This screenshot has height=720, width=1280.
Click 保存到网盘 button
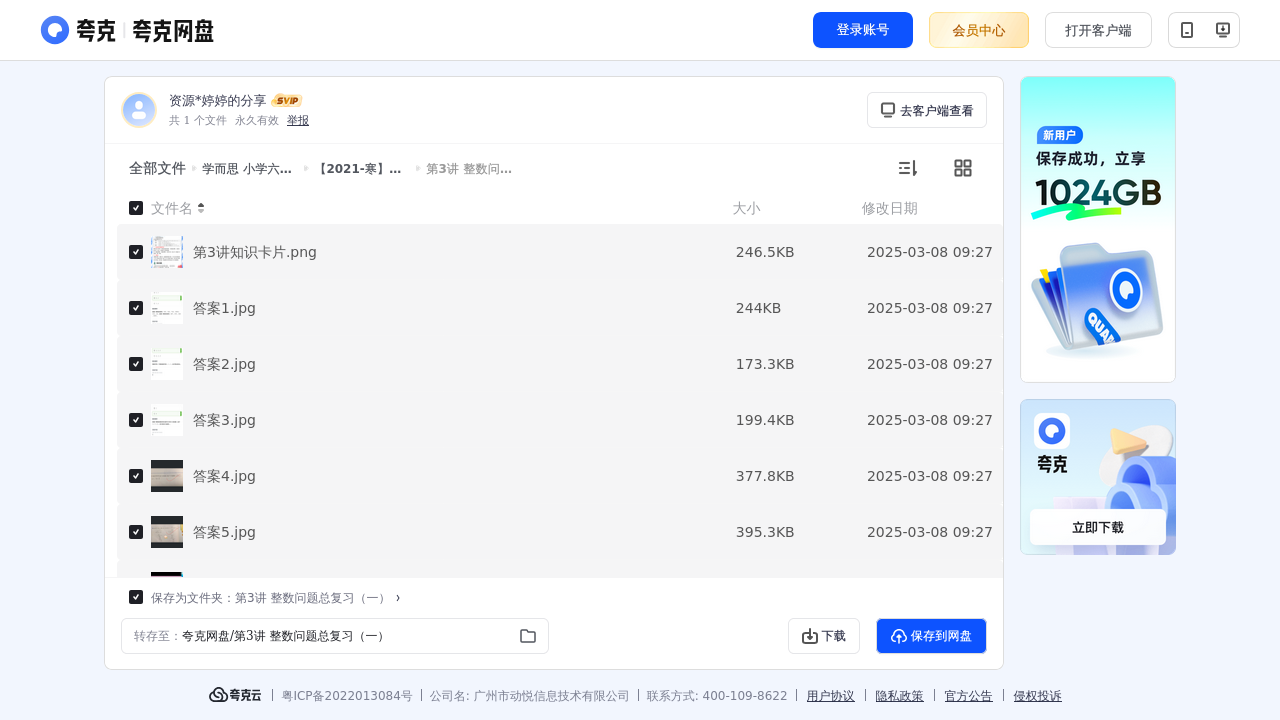click(931, 636)
